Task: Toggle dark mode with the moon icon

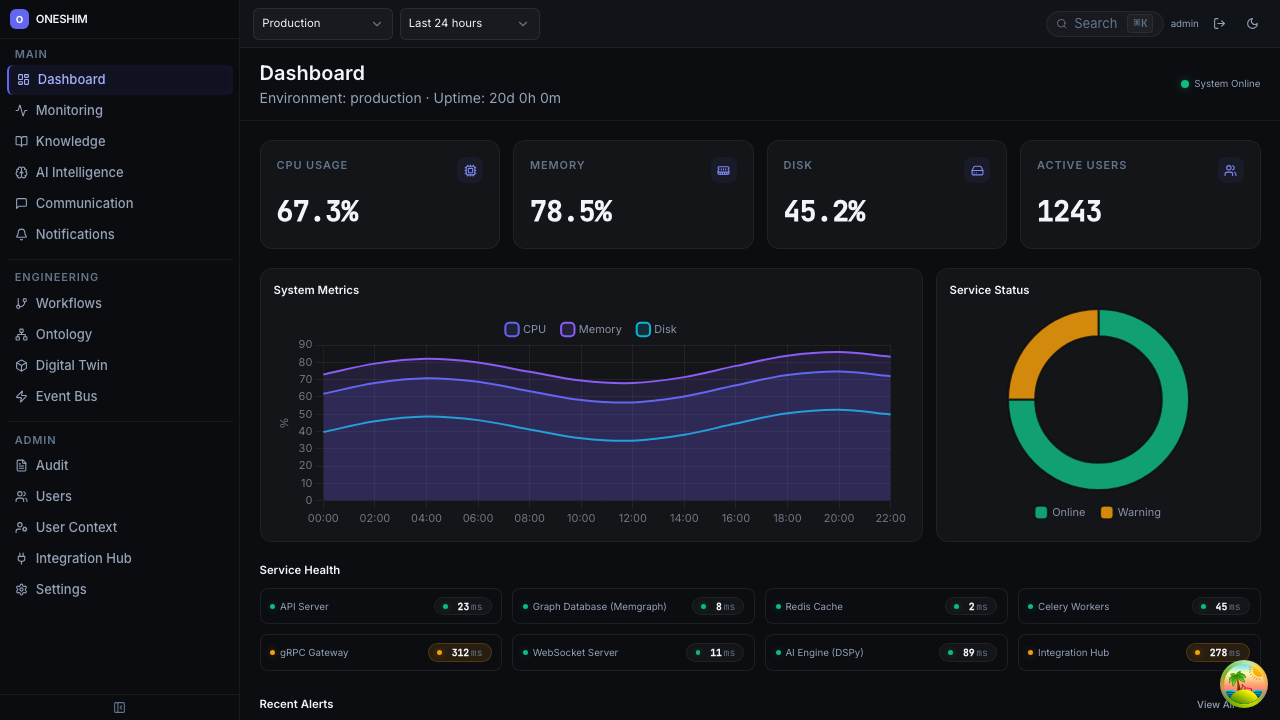Action: click(x=1252, y=23)
